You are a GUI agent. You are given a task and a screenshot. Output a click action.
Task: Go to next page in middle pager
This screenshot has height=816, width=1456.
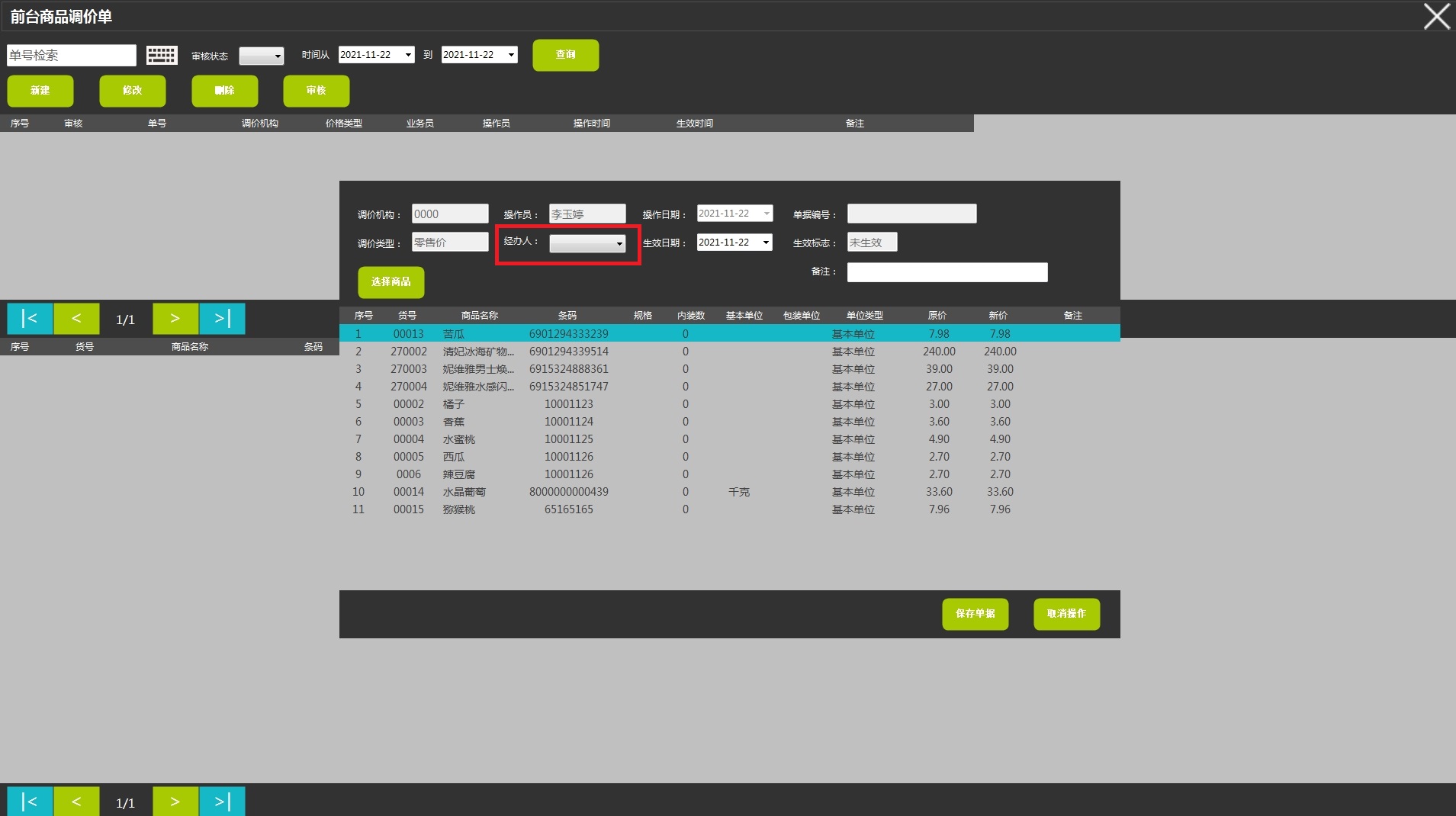175,319
